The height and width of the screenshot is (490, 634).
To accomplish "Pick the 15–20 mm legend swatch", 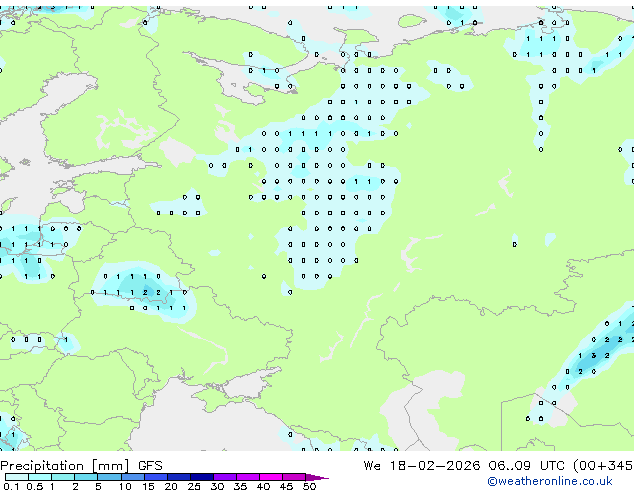I will click(155, 477).
